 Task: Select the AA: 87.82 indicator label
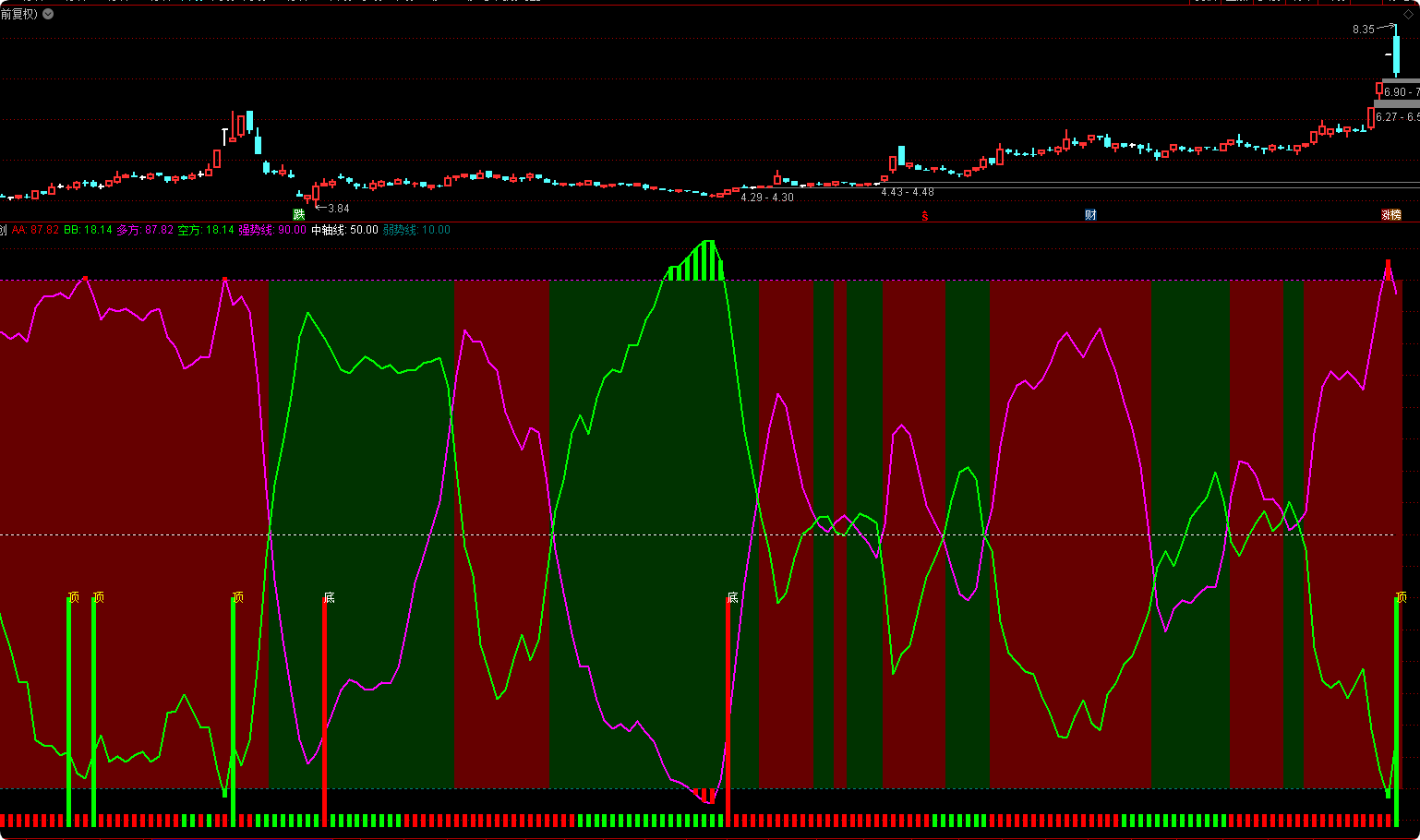point(35,230)
